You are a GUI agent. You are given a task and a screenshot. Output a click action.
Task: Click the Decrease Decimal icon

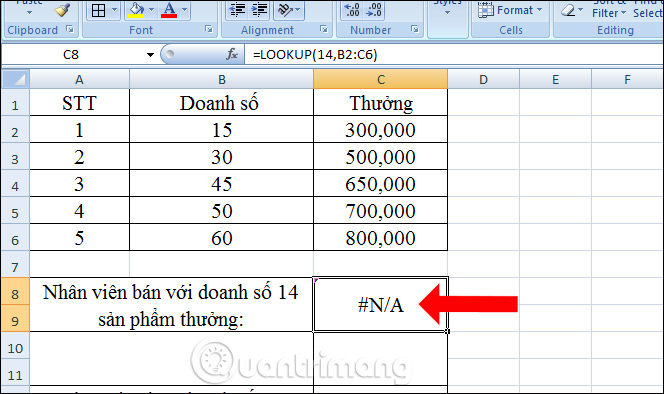coord(374,10)
